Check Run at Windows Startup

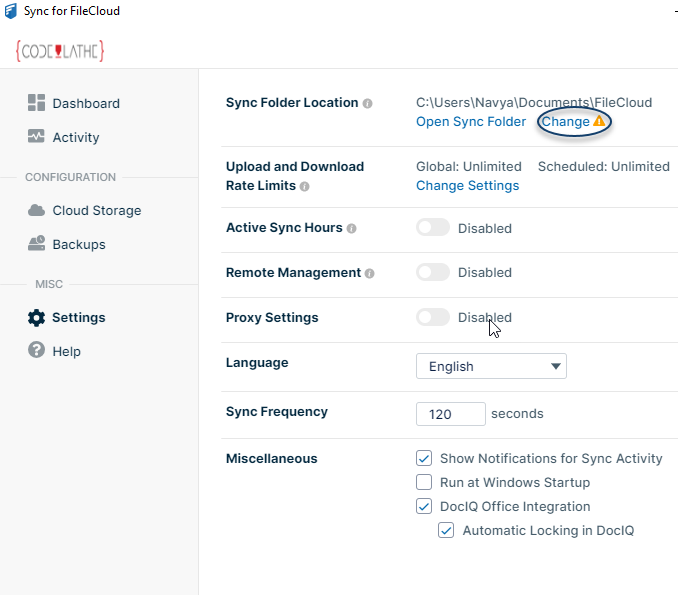424,482
